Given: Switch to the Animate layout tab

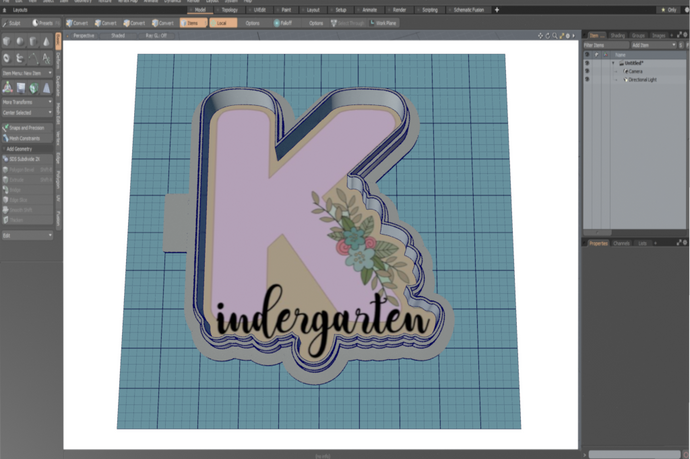Looking at the screenshot, I should [x=369, y=10].
